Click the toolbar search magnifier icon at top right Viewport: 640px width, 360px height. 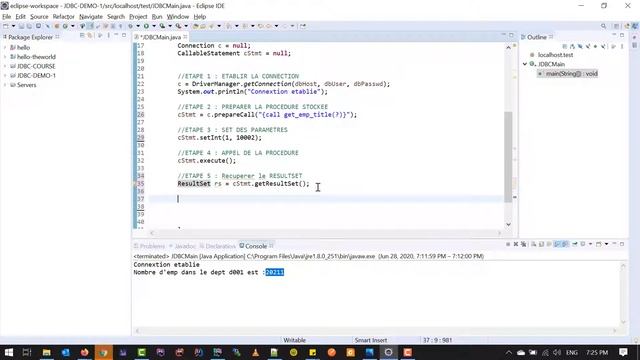[x=604, y=26]
